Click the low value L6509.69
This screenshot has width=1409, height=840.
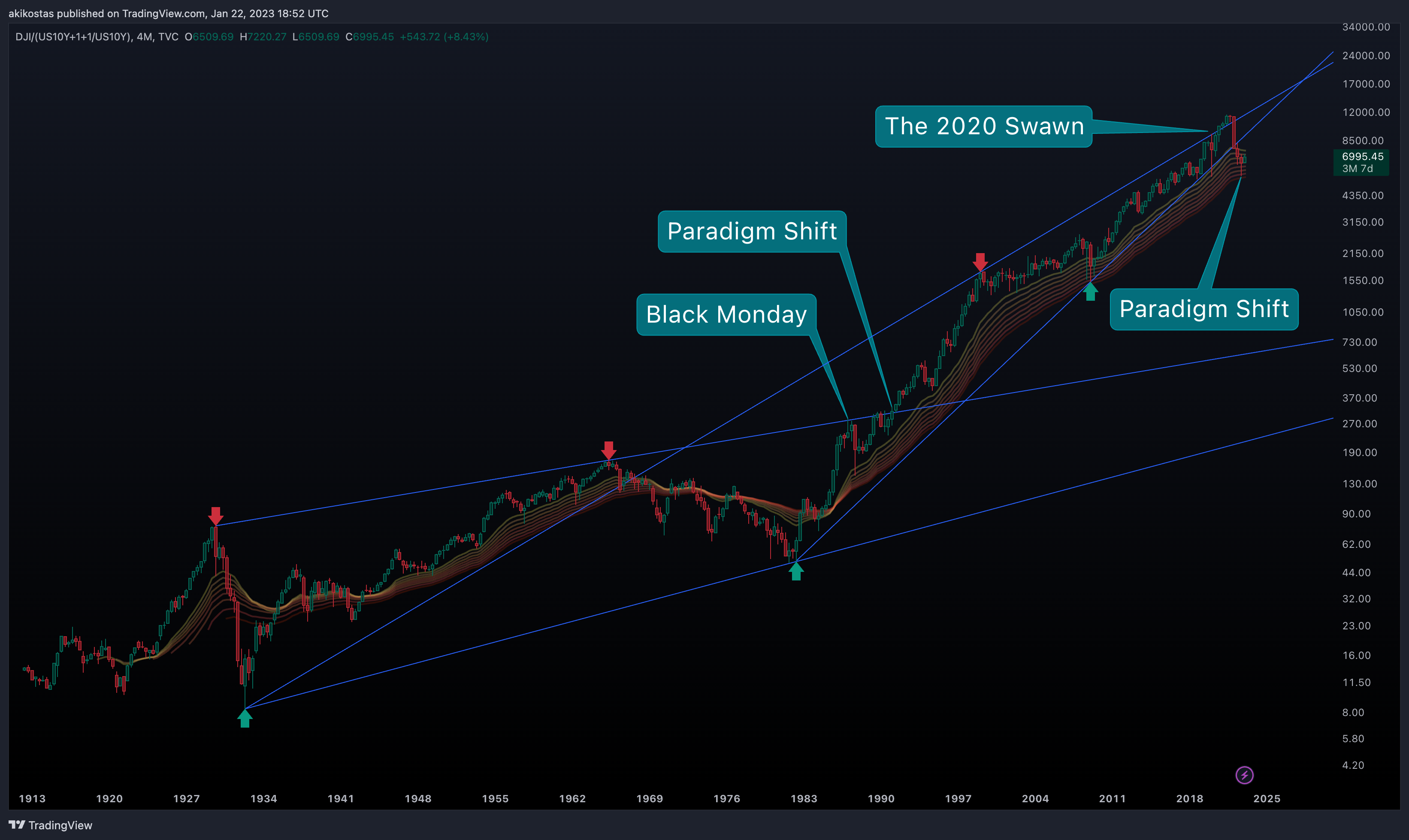click(316, 37)
